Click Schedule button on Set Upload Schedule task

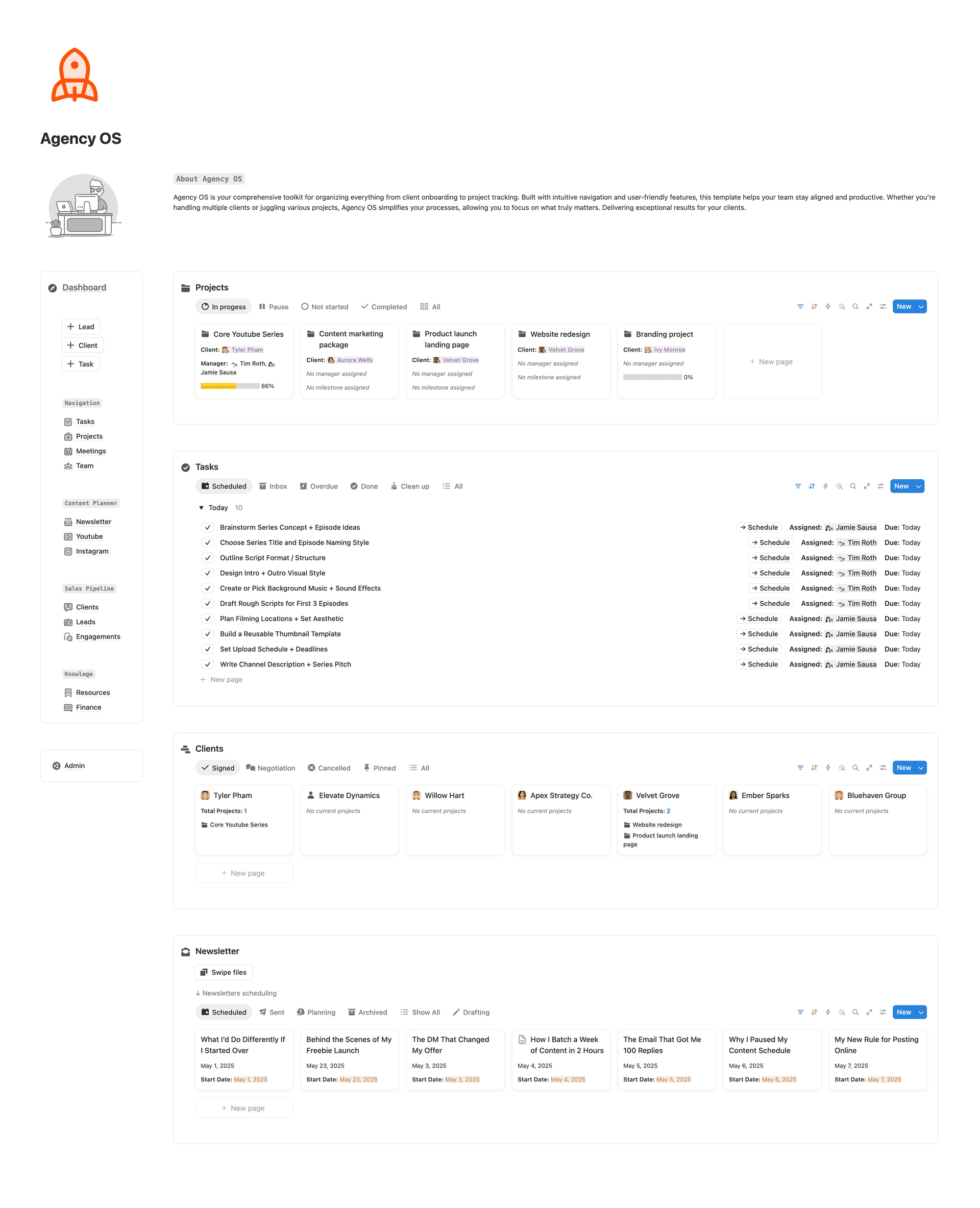pyautogui.click(x=758, y=649)
